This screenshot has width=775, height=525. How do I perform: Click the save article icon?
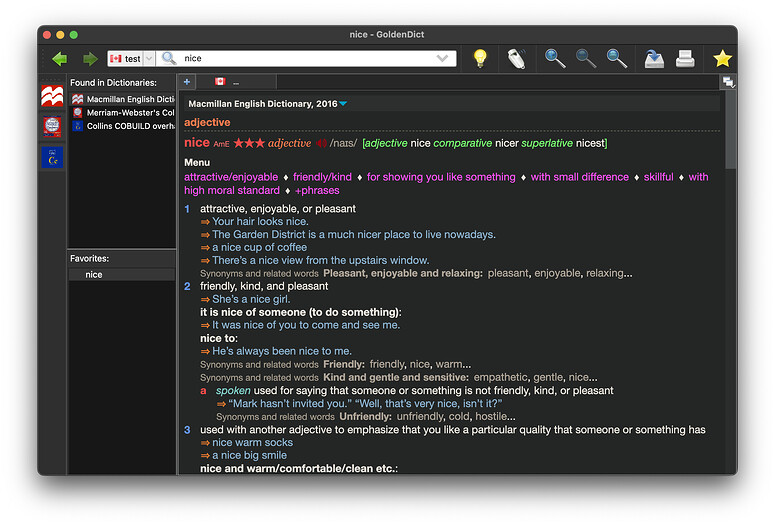point(654,59)
